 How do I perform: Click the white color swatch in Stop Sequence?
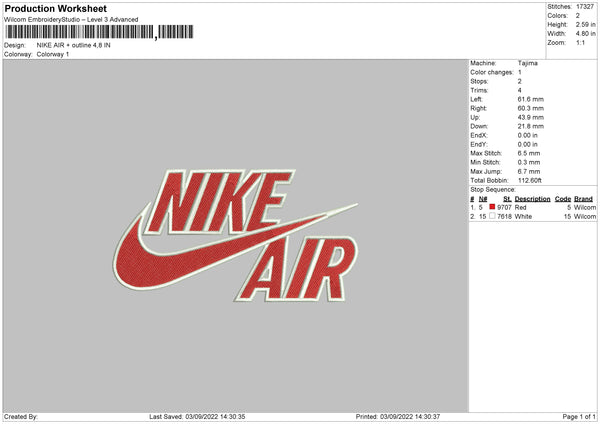[492, 216]
